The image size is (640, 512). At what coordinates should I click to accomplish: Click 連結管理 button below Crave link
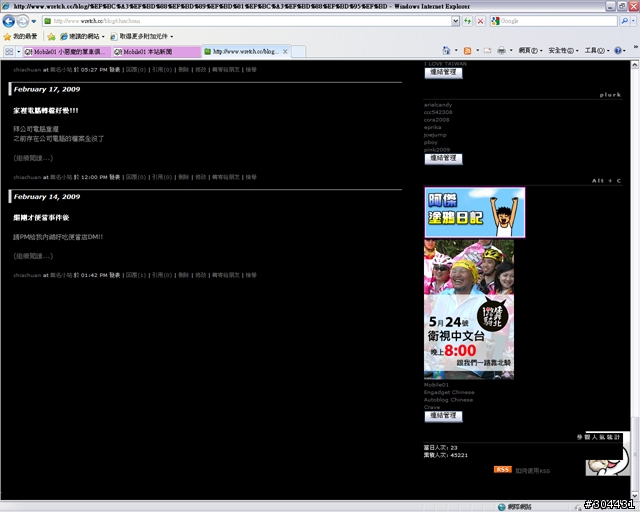tap(443, 416)
